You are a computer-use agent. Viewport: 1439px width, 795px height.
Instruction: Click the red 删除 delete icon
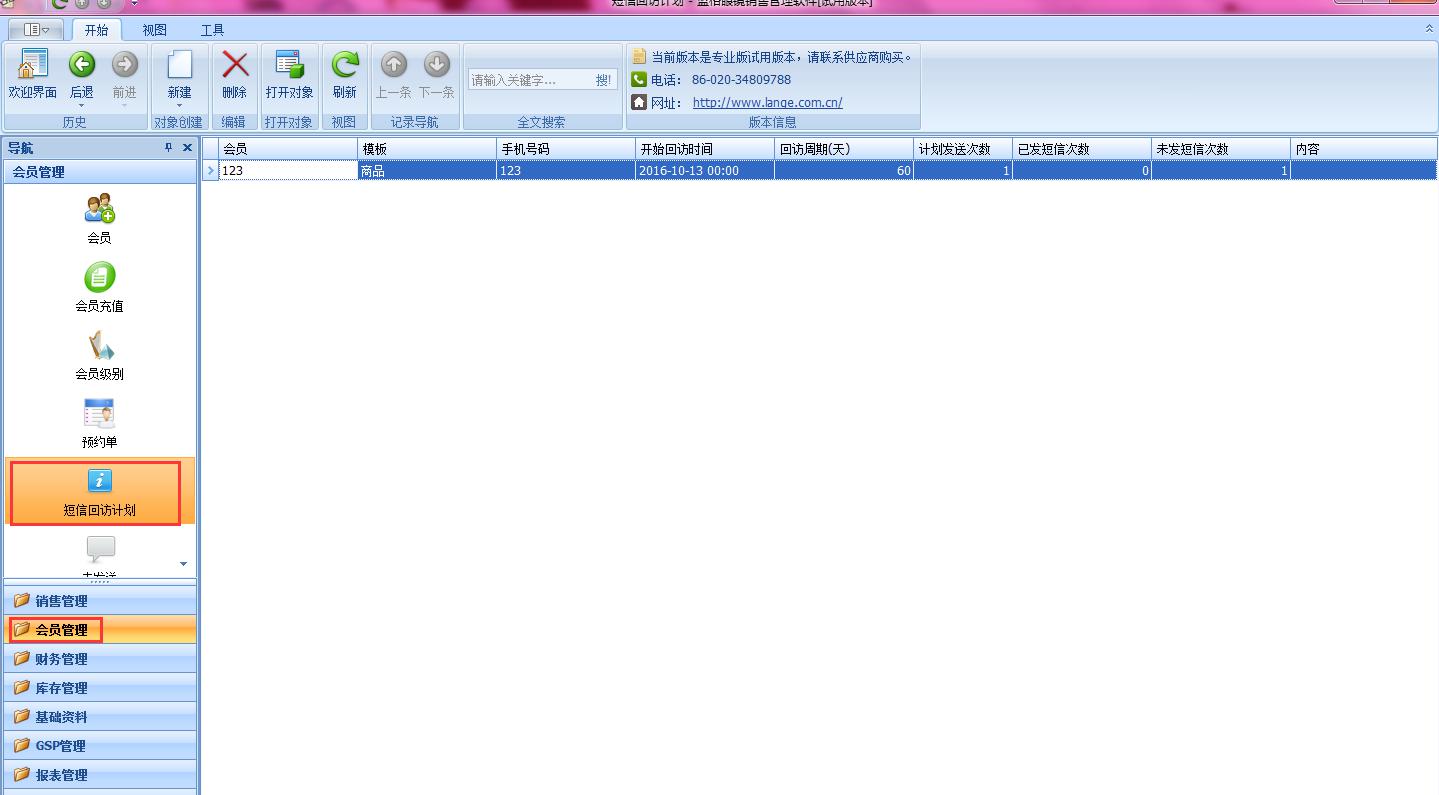pos(235,66)
